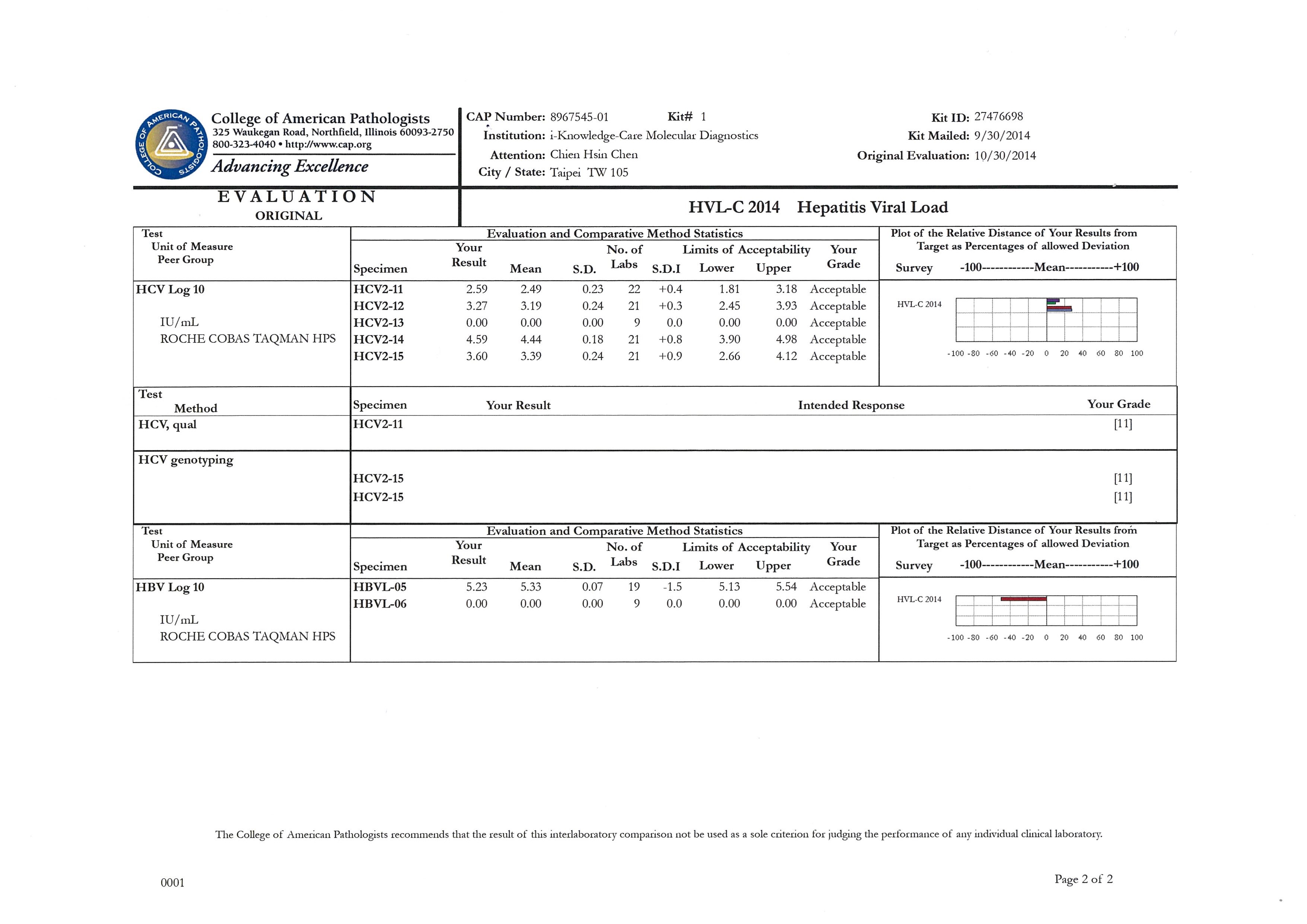The width and height of the screenshot is (1307, 924).
Task: Click the HCV relative distance bar chart
Action: pyautogui.click(x=1046, y=320)
